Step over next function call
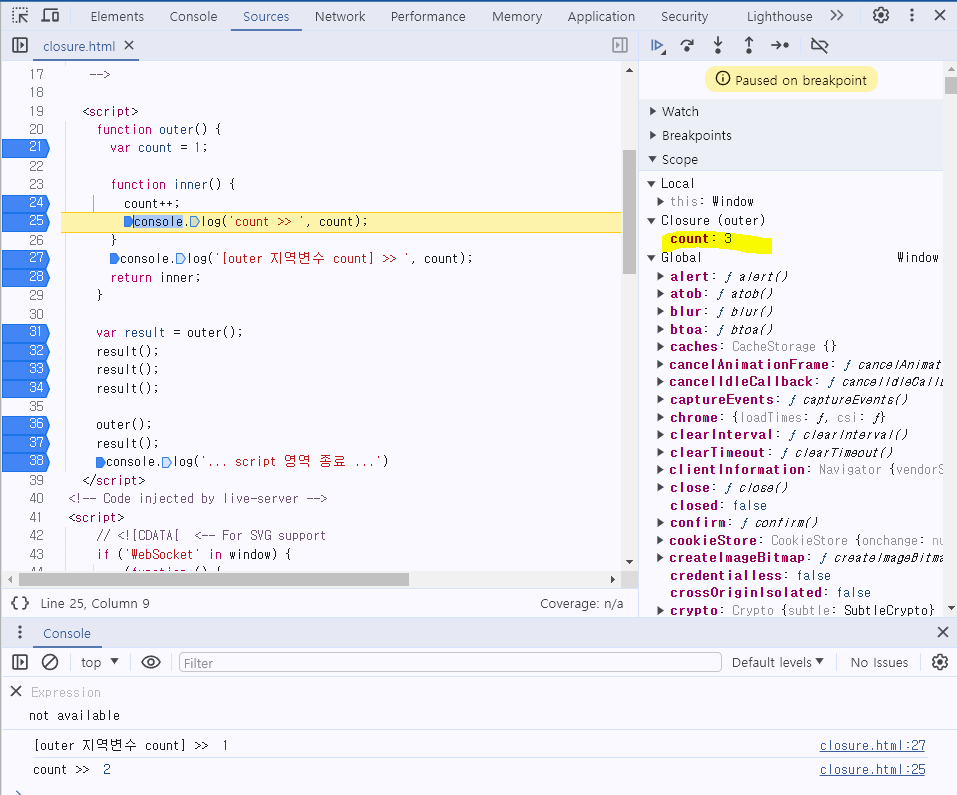 (x=687, y=45)
